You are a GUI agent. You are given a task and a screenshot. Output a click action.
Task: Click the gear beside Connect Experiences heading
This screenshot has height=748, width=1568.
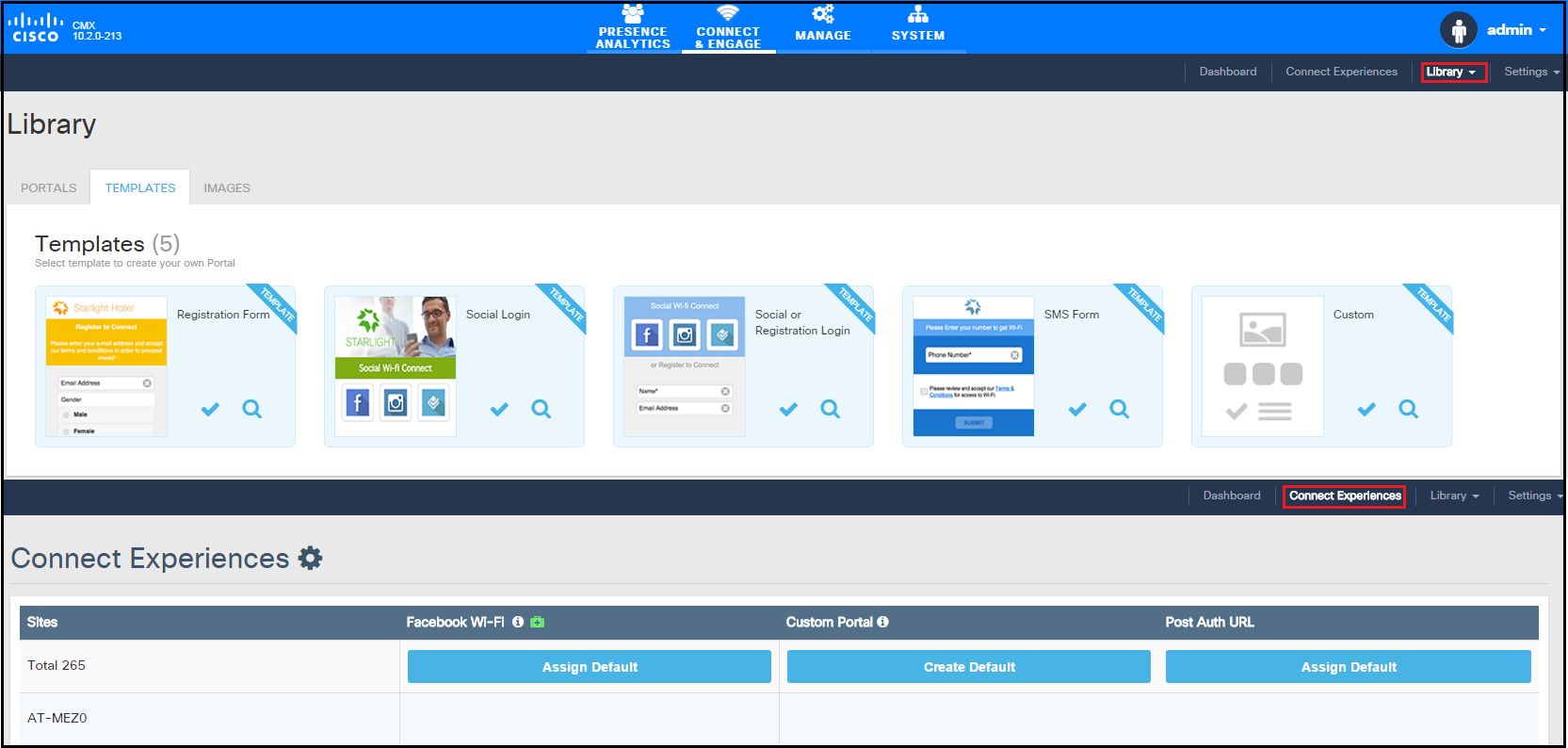pyautogui.click(x=310, y=559)
